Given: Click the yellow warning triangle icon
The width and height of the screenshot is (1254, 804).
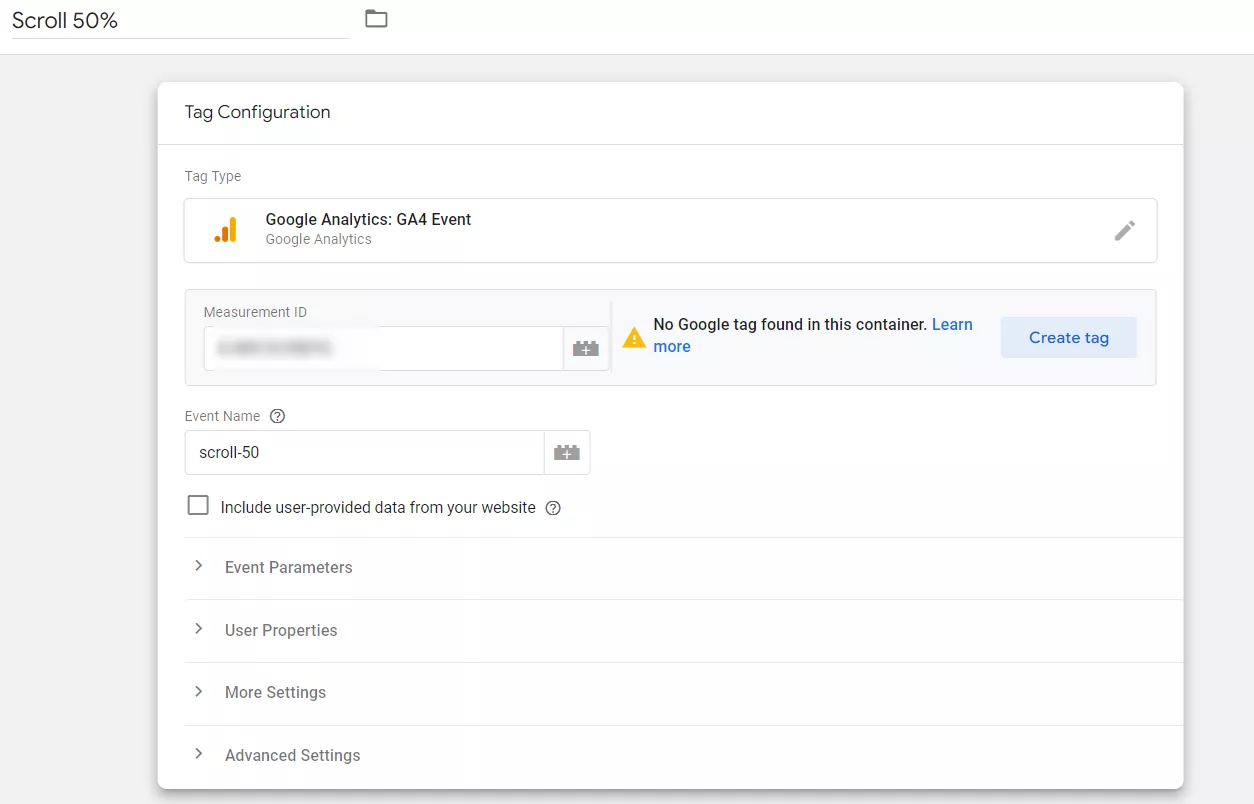Looking at the screenshot, I should pos(634,338).
